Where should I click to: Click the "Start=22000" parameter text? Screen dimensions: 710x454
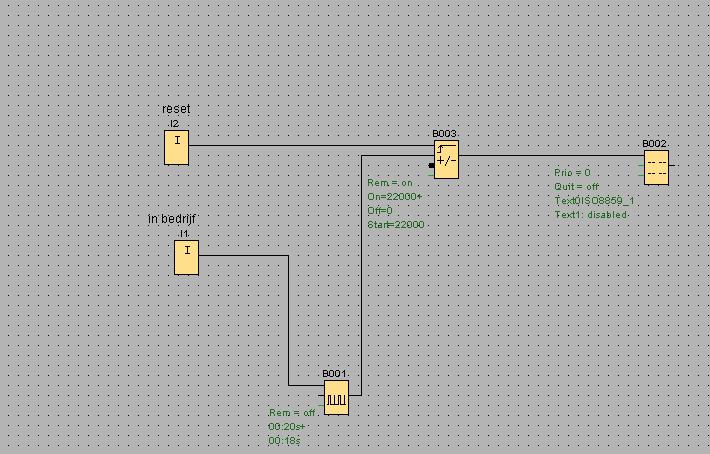(396, 225)
